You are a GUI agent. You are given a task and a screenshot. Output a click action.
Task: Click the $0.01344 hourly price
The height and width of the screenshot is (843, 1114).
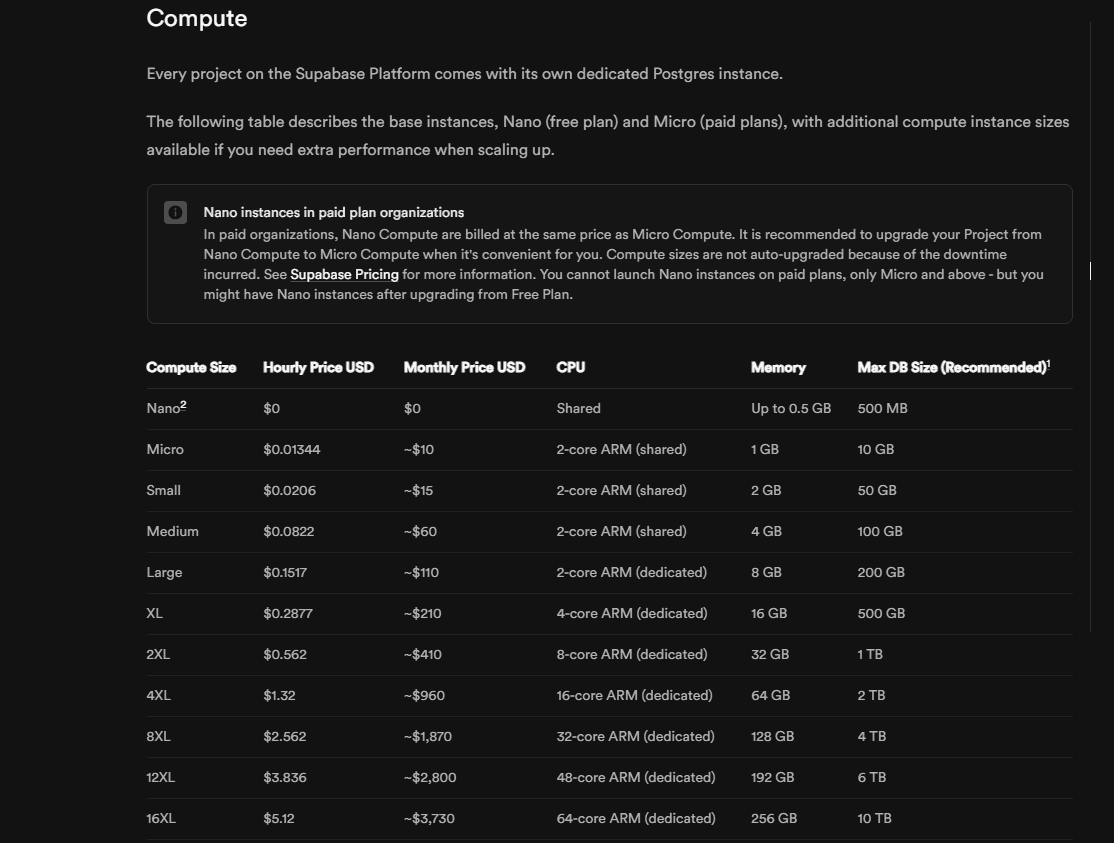coord(291,450)
